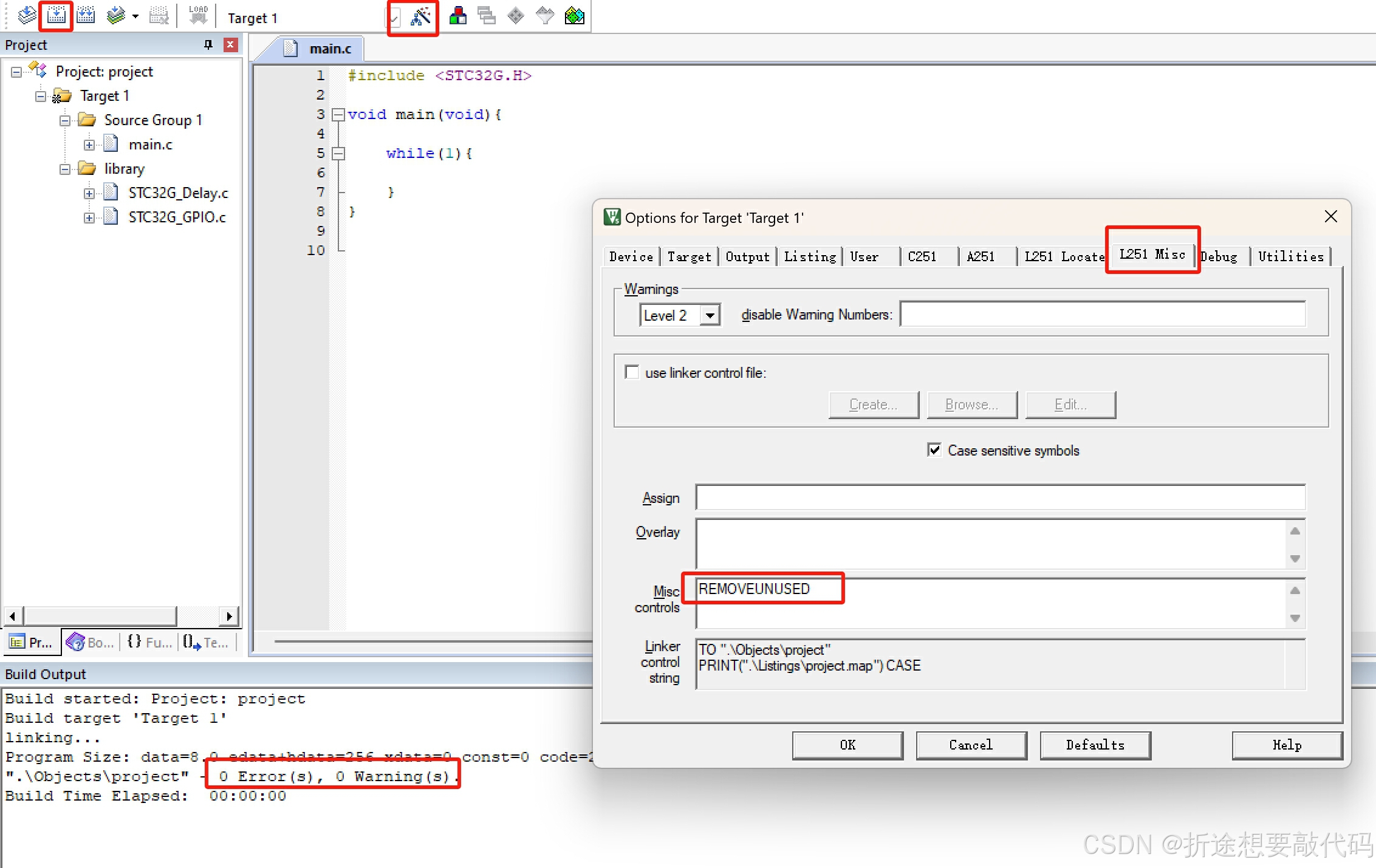1376x868 pixels.
Task: Click the Build target toolbar icon
Action: [x=56, y=15]
